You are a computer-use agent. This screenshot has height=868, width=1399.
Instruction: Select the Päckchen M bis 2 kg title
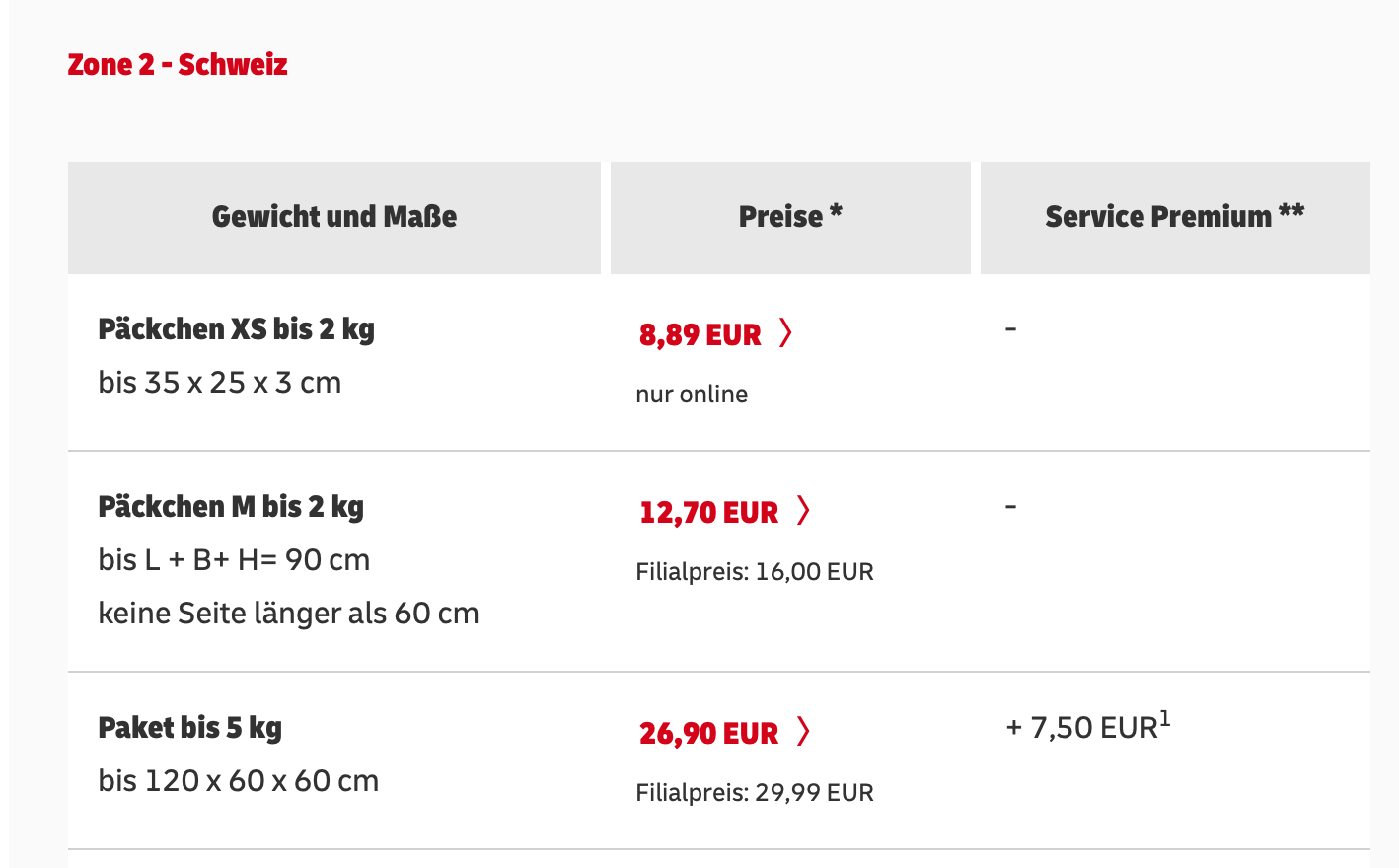pyautogui.click(x=231, y=507)
